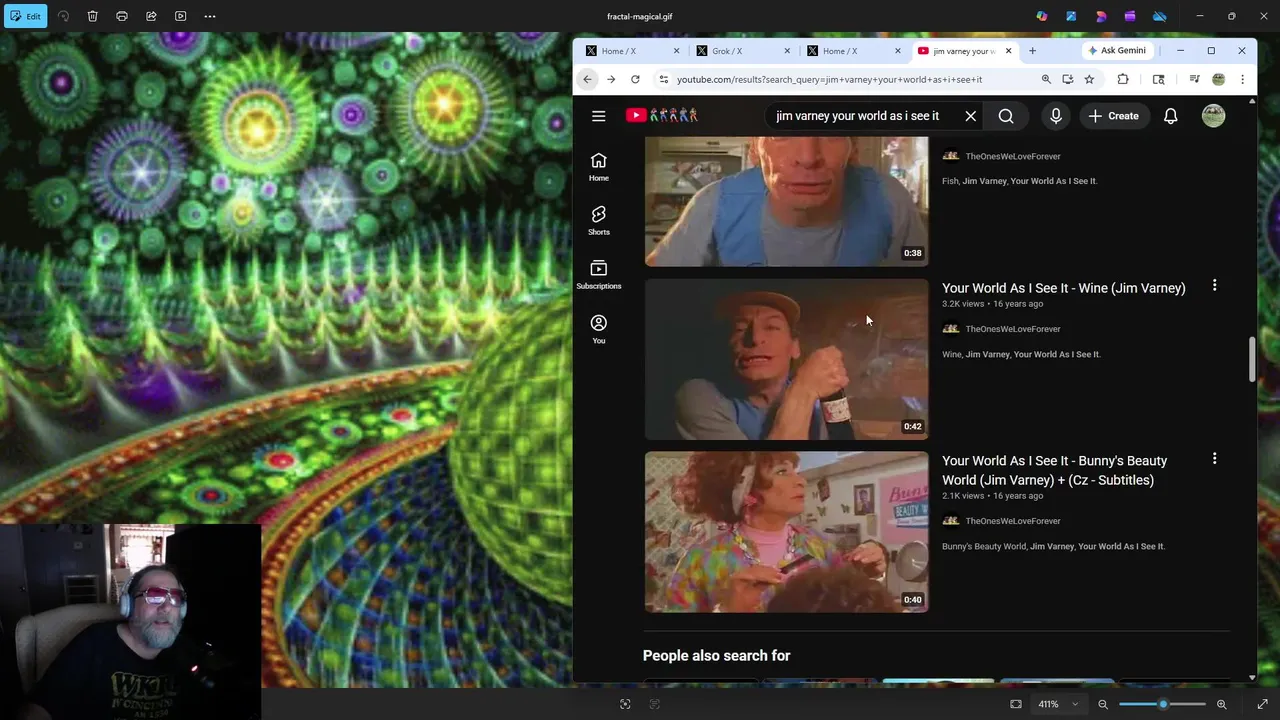The height and width of the screenshot is (720, 1280).
Task: Open the Chrome three-dot menu
Action: (x=1242, y=79)
